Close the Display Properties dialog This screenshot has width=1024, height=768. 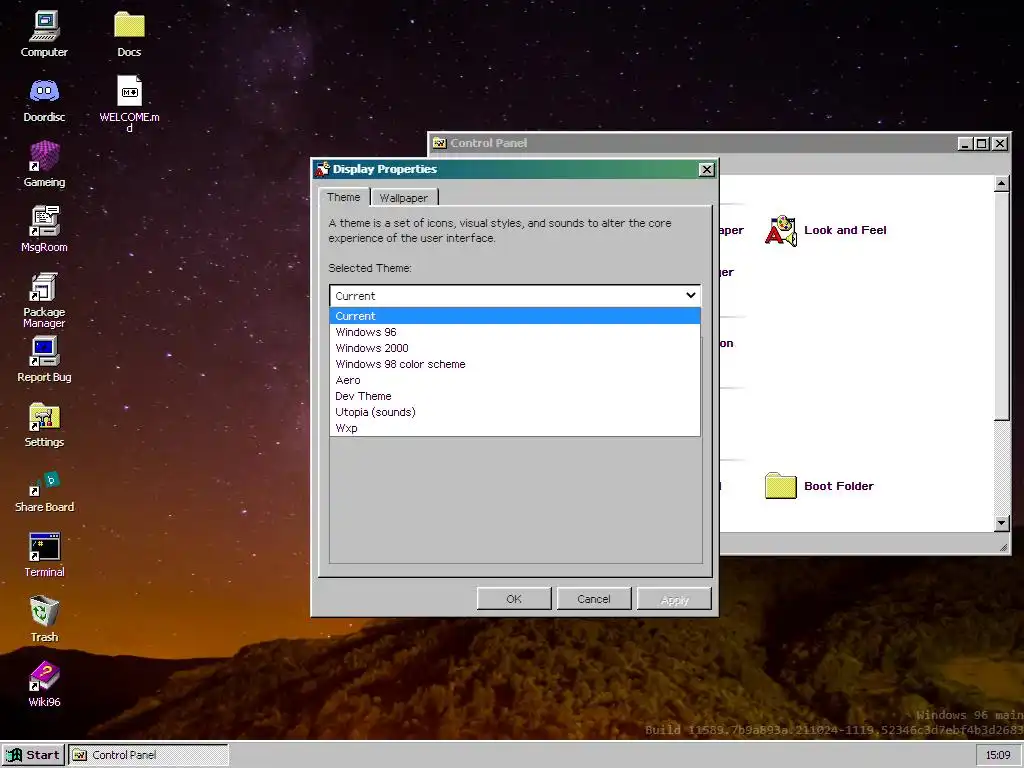click(x=706, y=170)
